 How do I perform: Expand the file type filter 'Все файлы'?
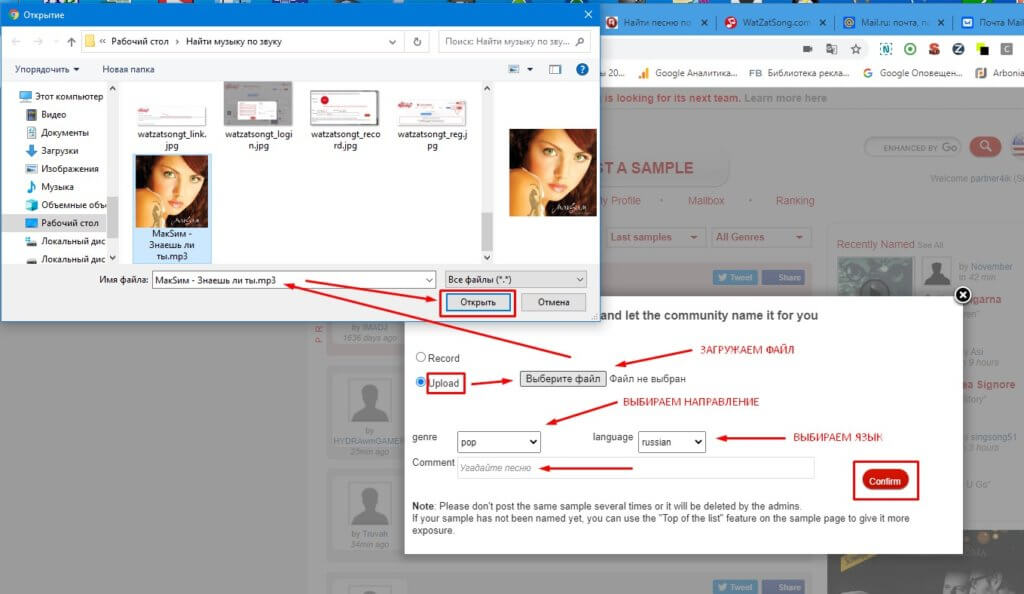pyautogui.click(x=516, y=280)
